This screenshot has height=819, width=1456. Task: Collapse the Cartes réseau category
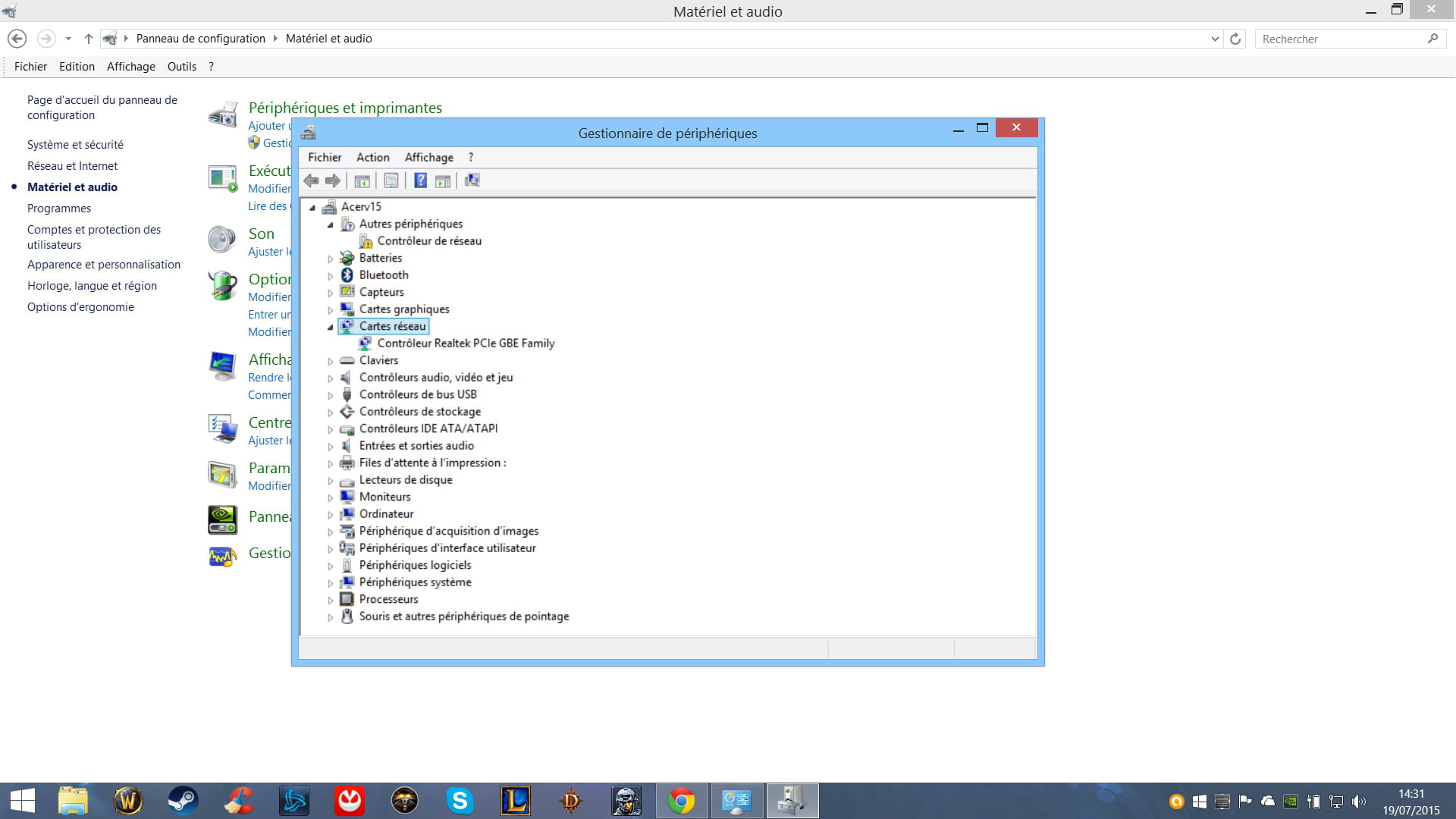(x=331, y=327)
